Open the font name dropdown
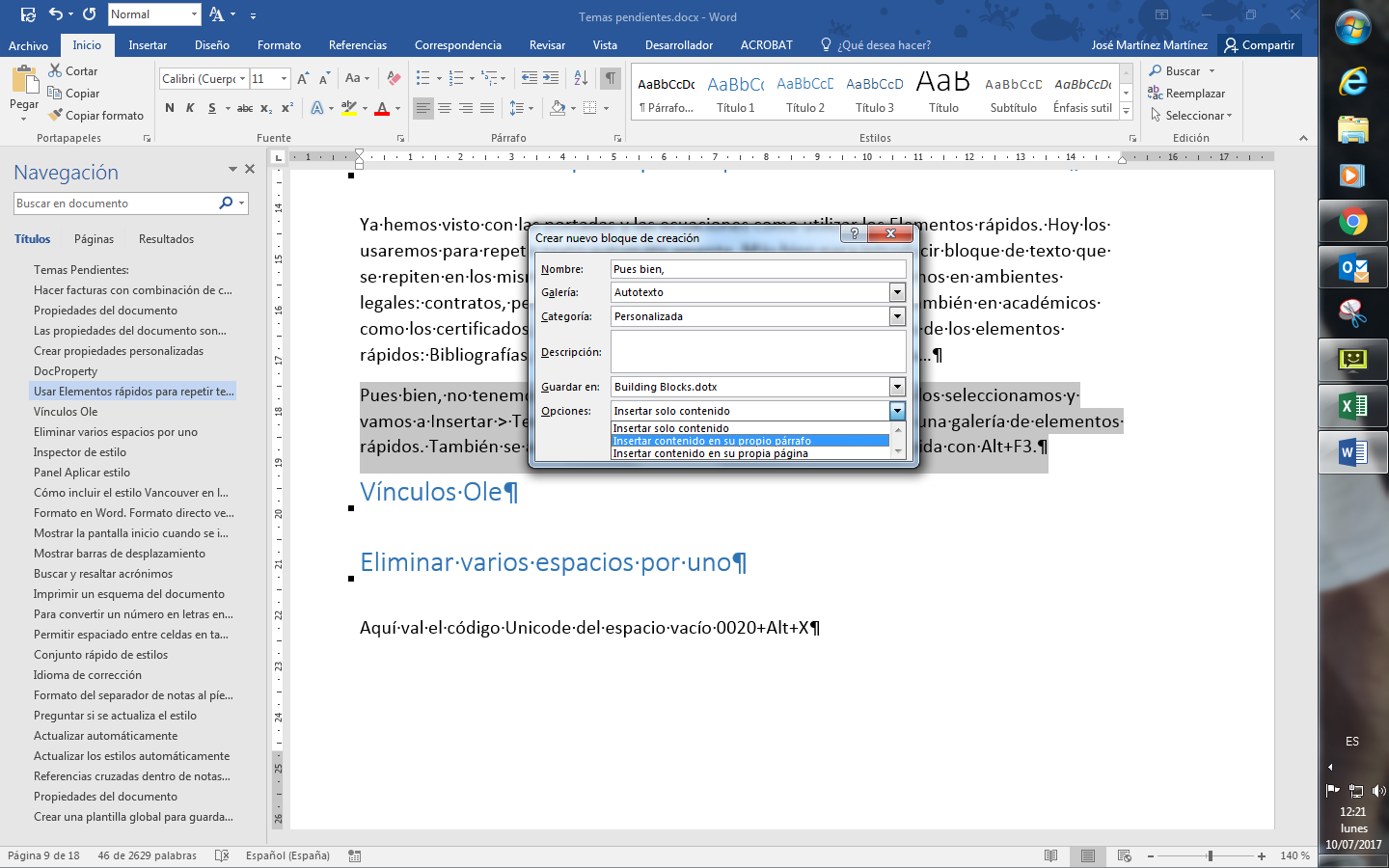Viewport: 1389px width, 868px height. coord(242,78)
